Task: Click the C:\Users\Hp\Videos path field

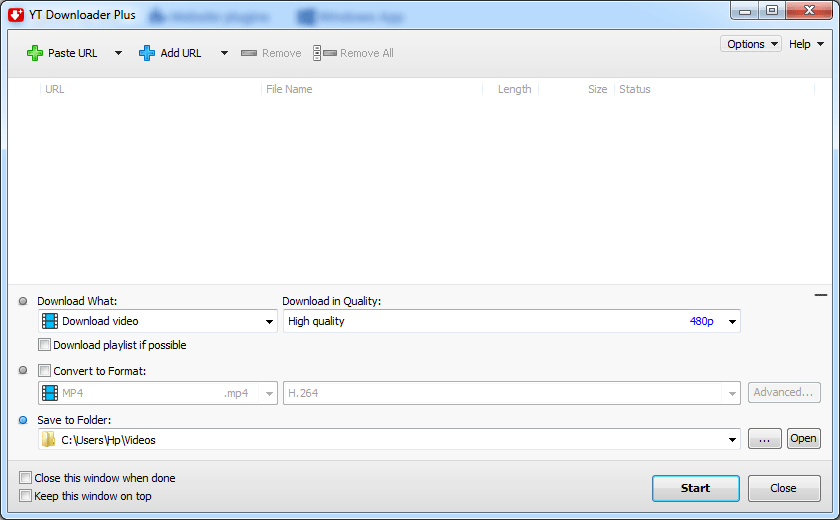Action: (389, 440)
